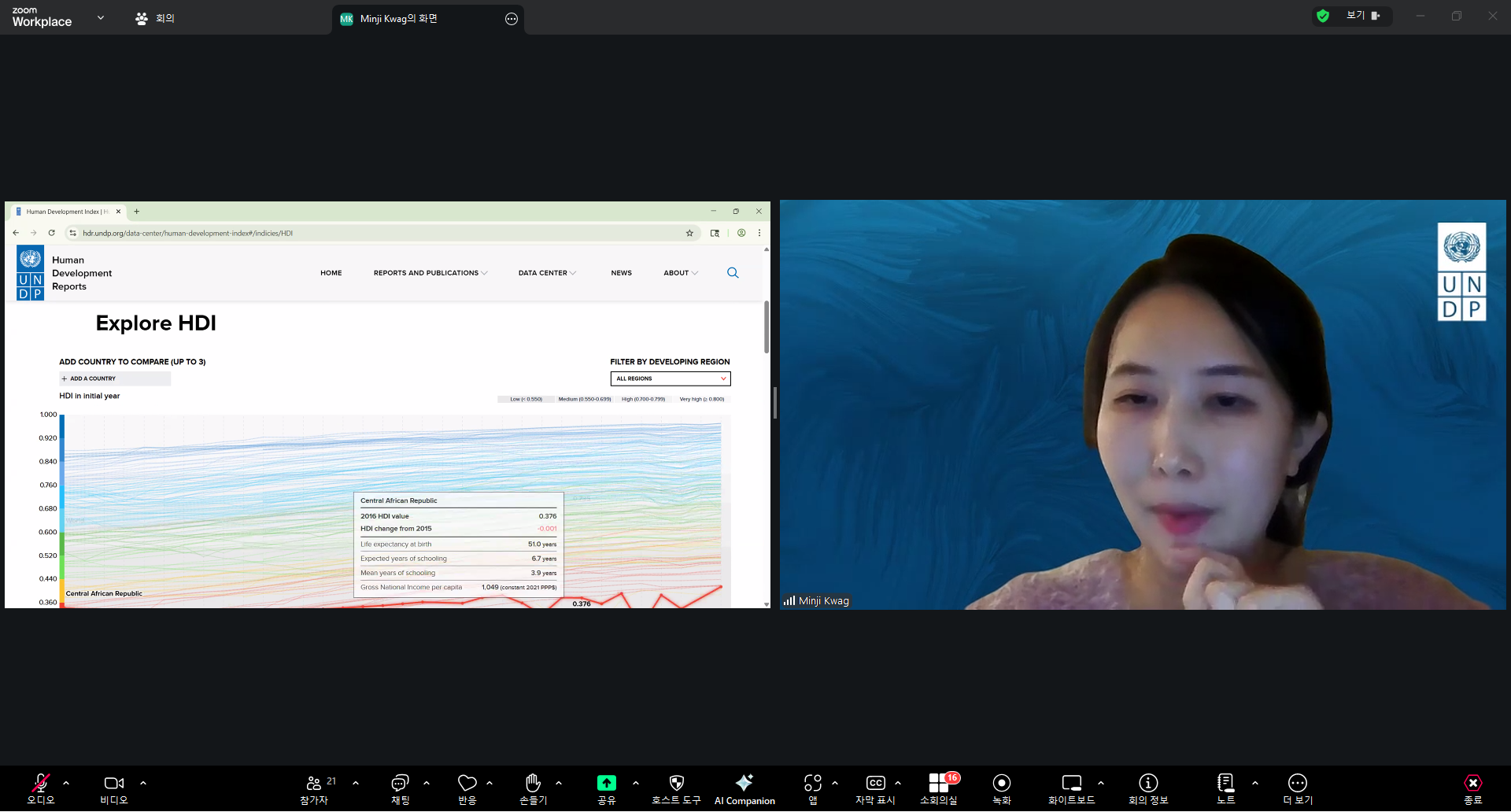
Task: Open the 보기 view options menu
Action: 1362,16
